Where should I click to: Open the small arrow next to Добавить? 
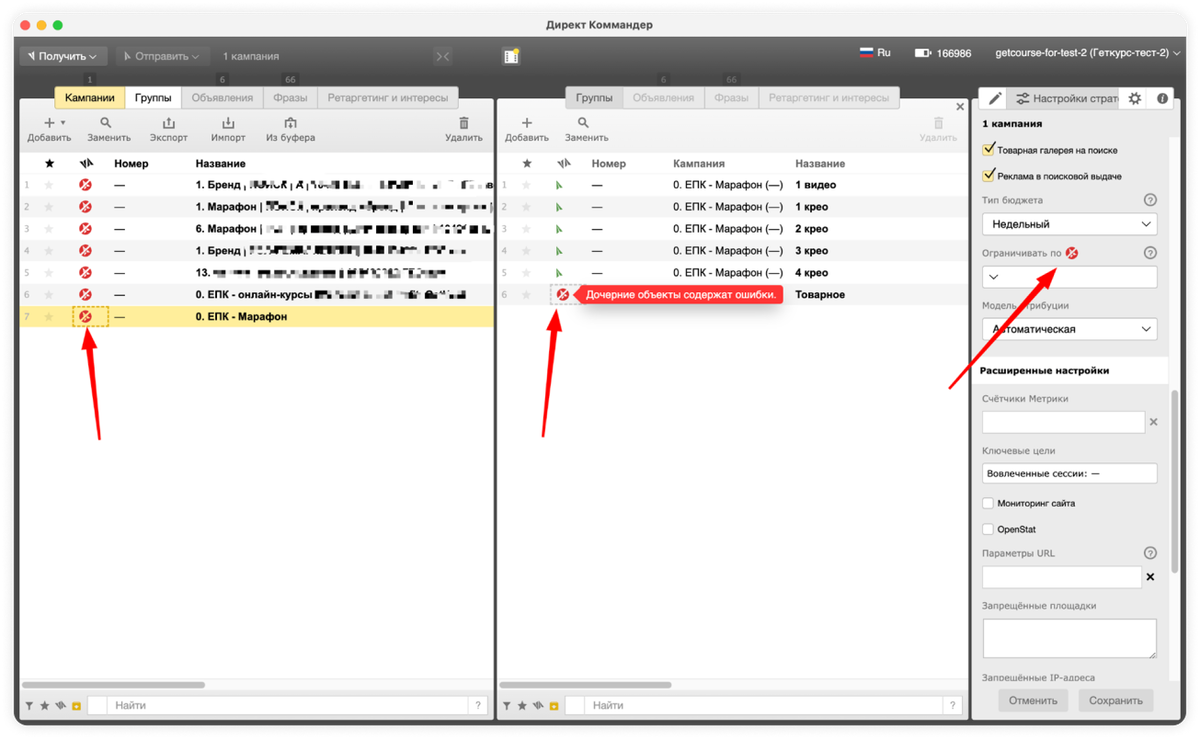(x=64, y=123)
